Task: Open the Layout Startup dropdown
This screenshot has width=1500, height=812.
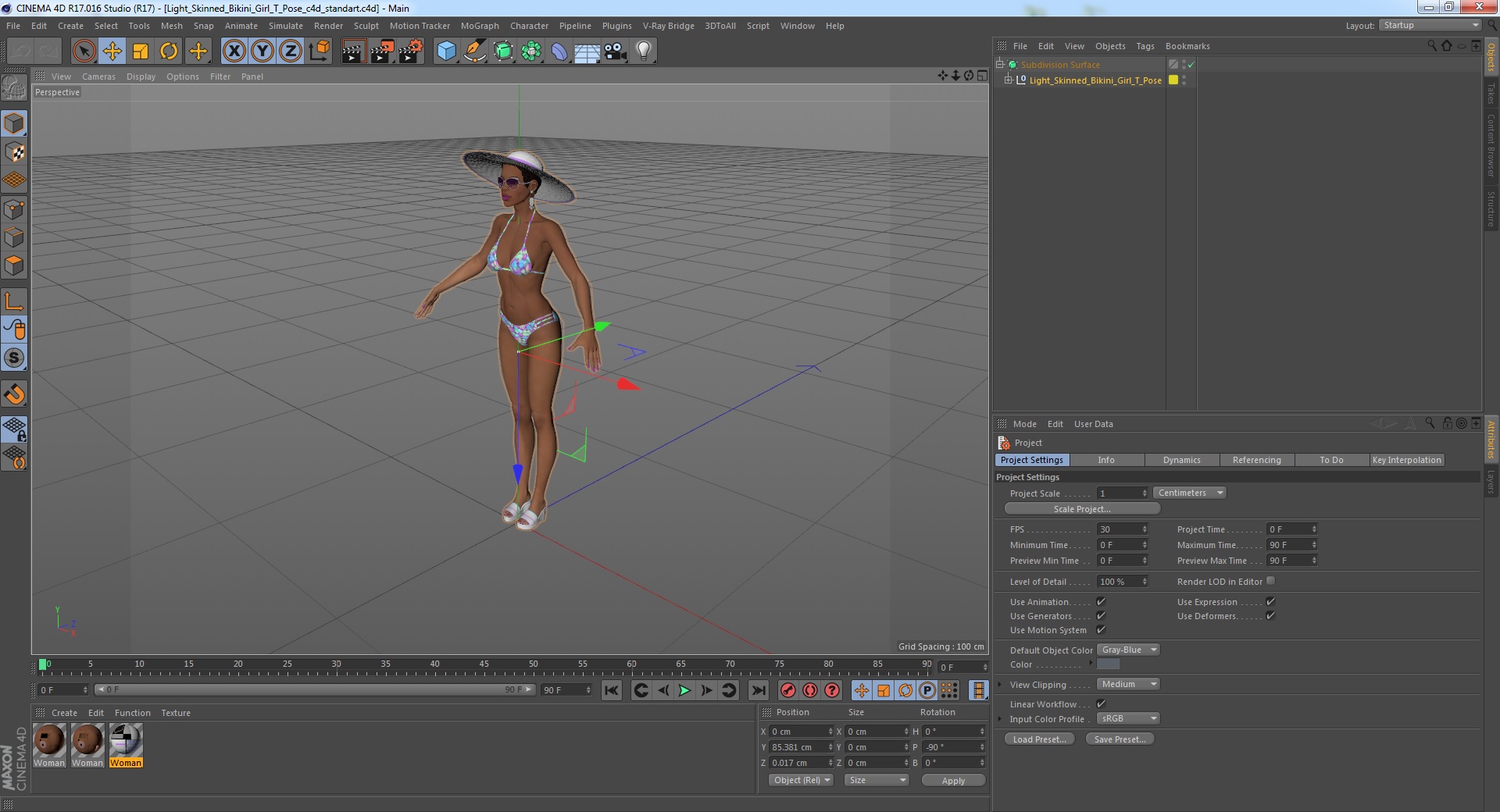Action: [x=1430, y=25]
